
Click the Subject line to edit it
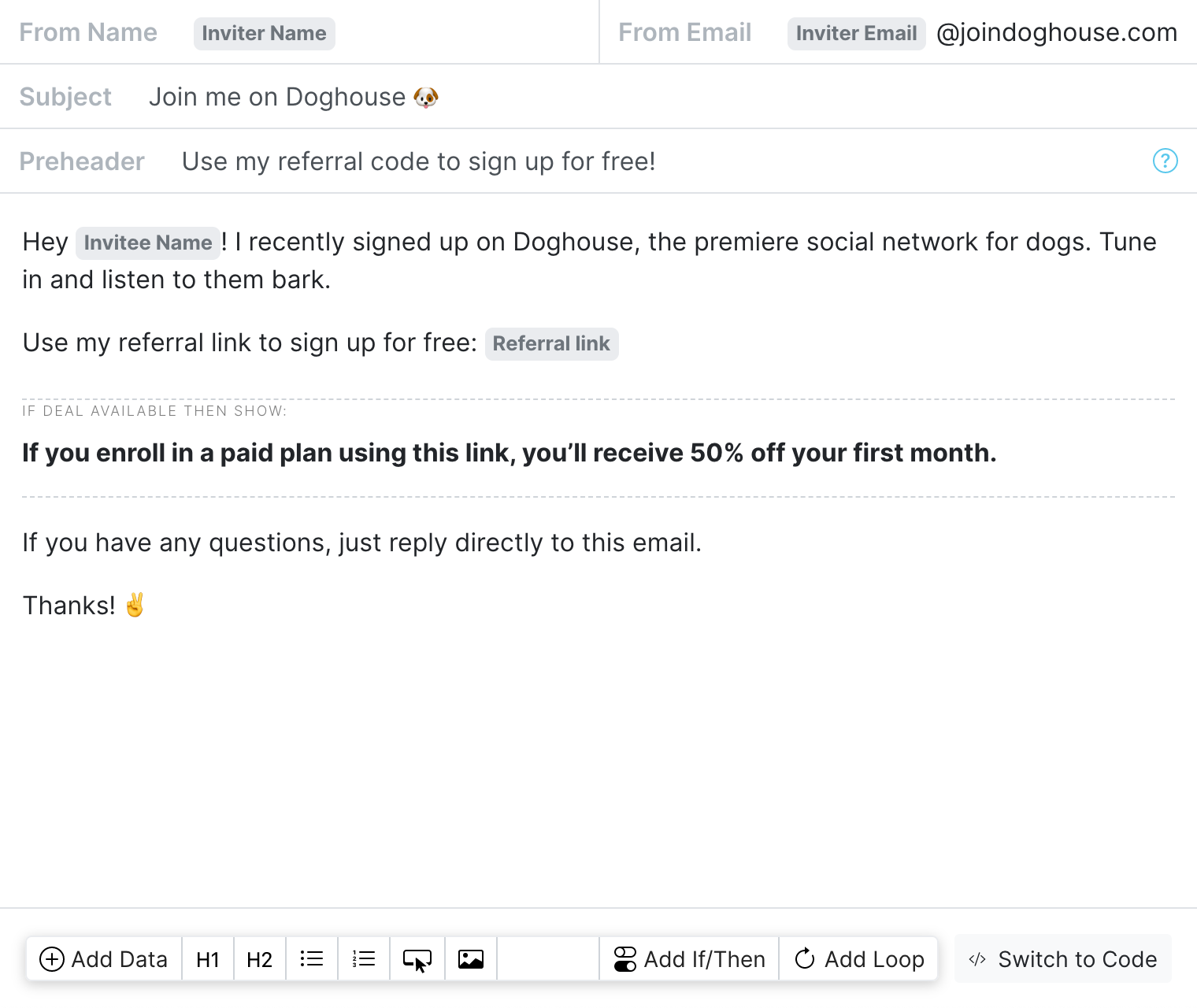point(295,96)
